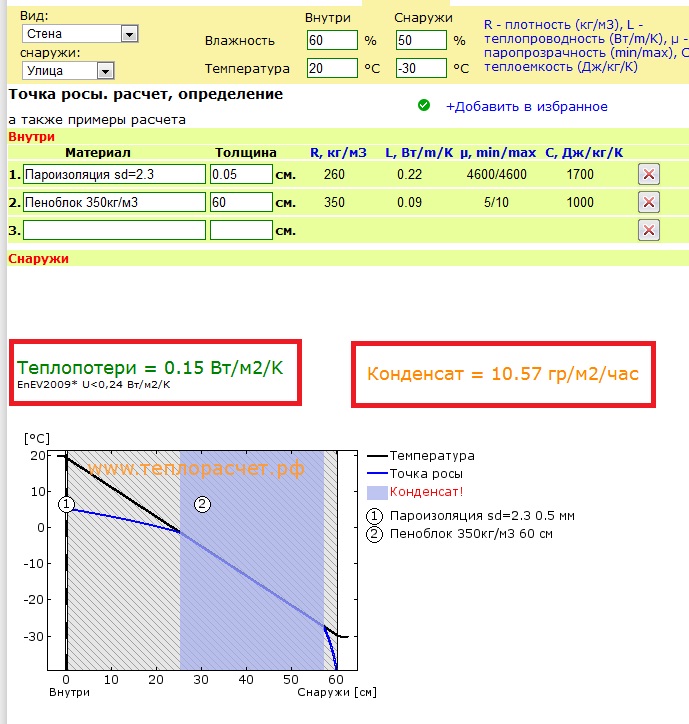Viewport: 689px width, 724px height.
Task: Click the heat capacity value 1000
Action: click(x=580, y=202)
